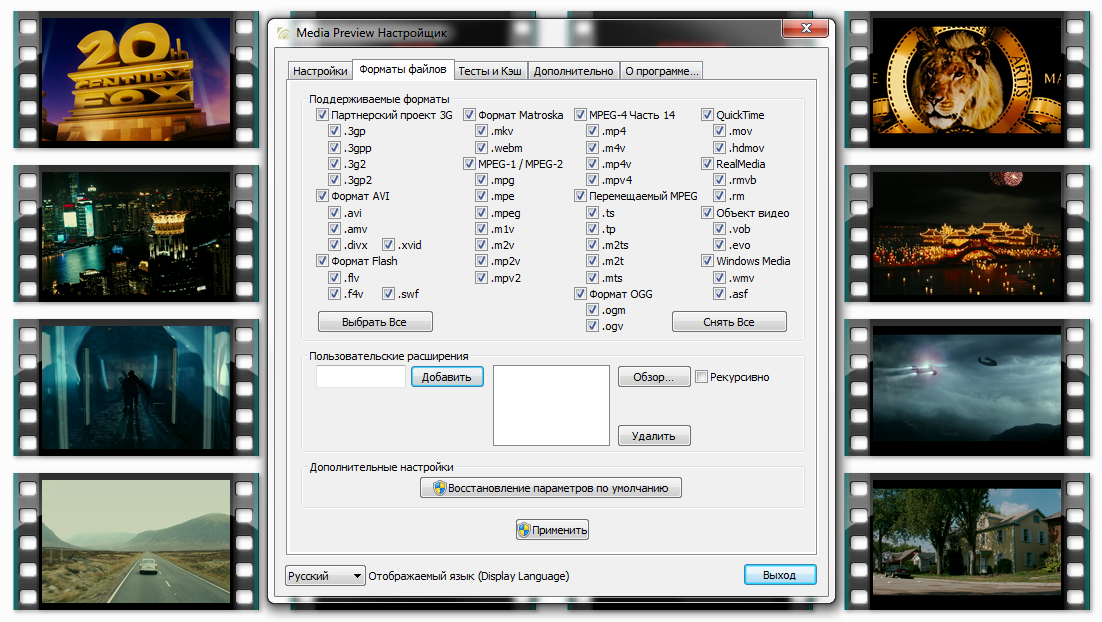Enable the Рекурсивно checkbox
This screenshot has height=622, width=1102.
701,377
